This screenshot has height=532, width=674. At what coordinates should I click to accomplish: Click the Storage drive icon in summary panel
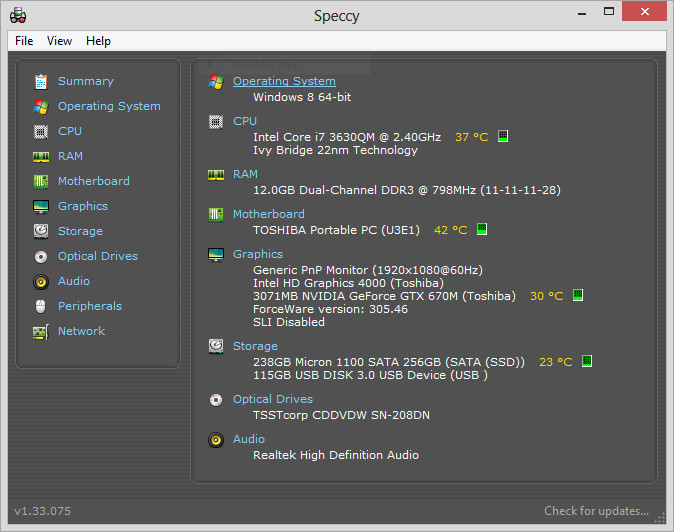[216, 346]
